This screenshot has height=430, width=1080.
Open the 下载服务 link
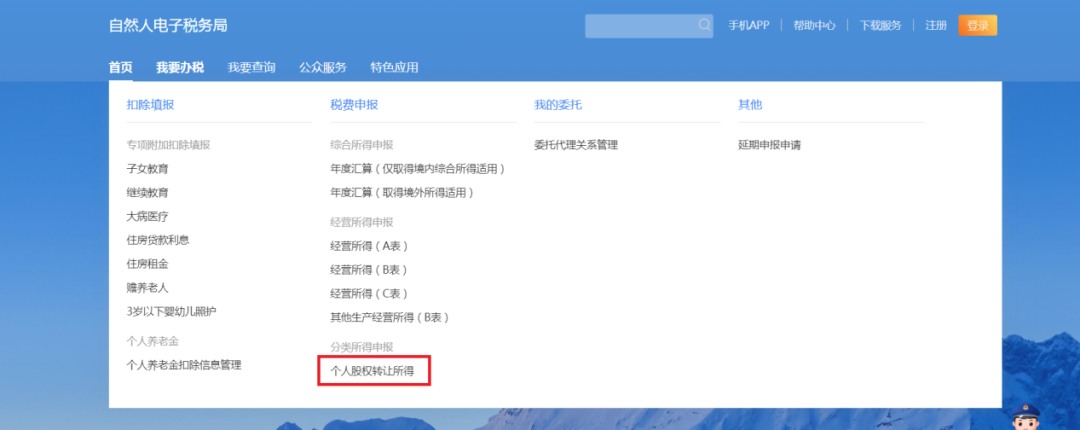pos(880,25)
